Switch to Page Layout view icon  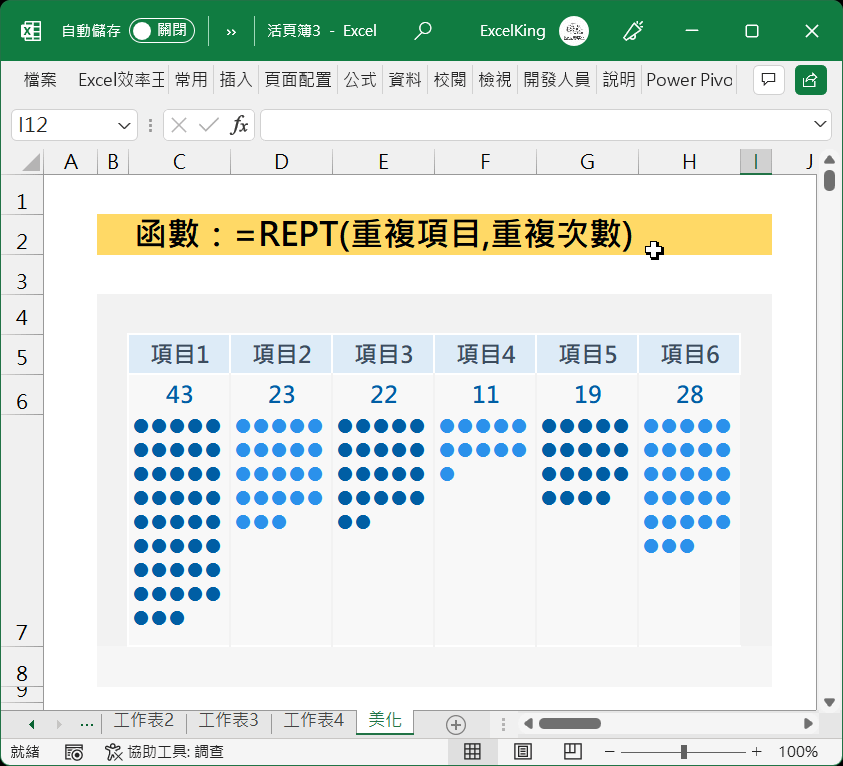(522, 752)
